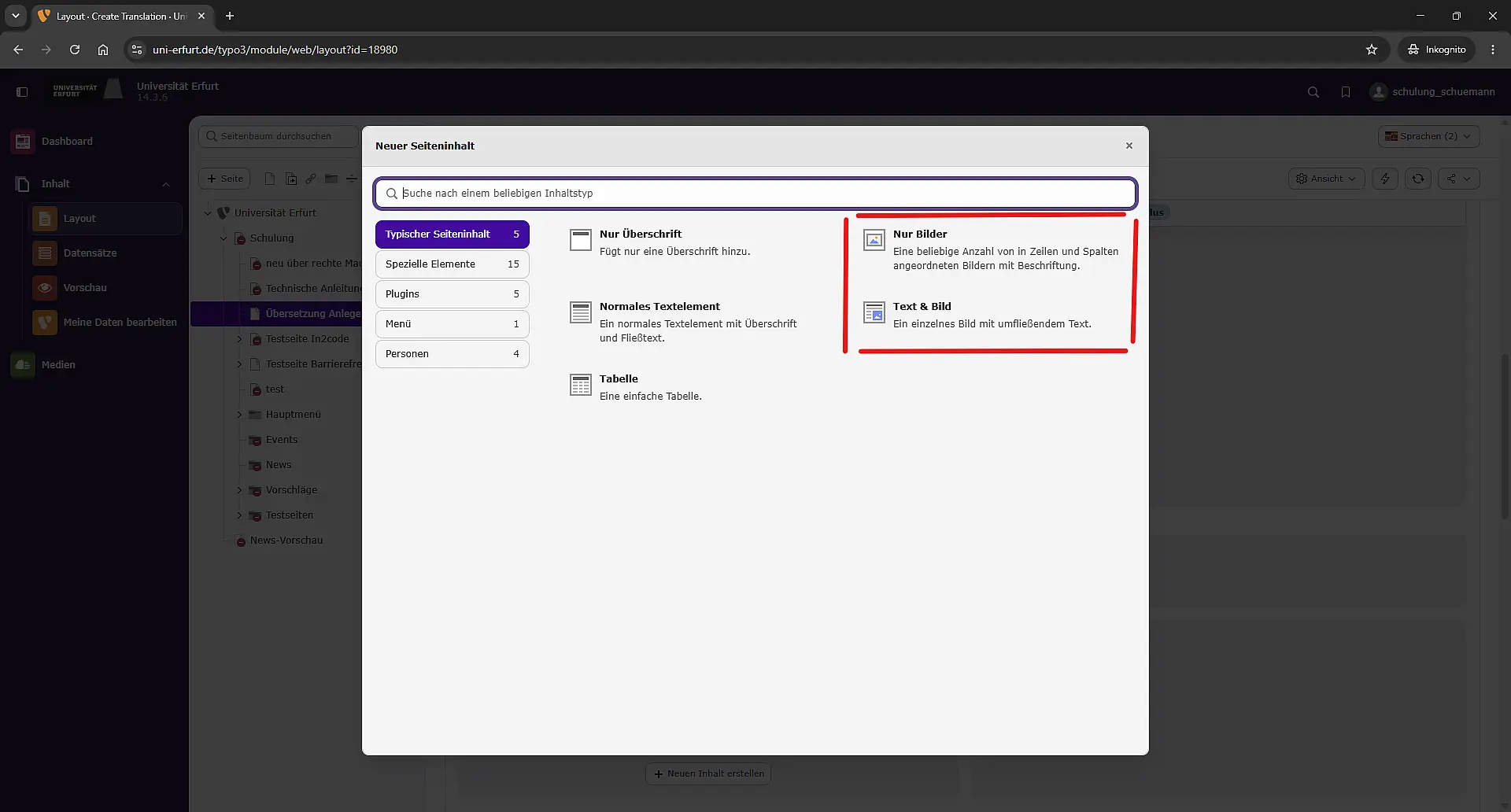Expand the Testseiten tree node

point(240,515)
